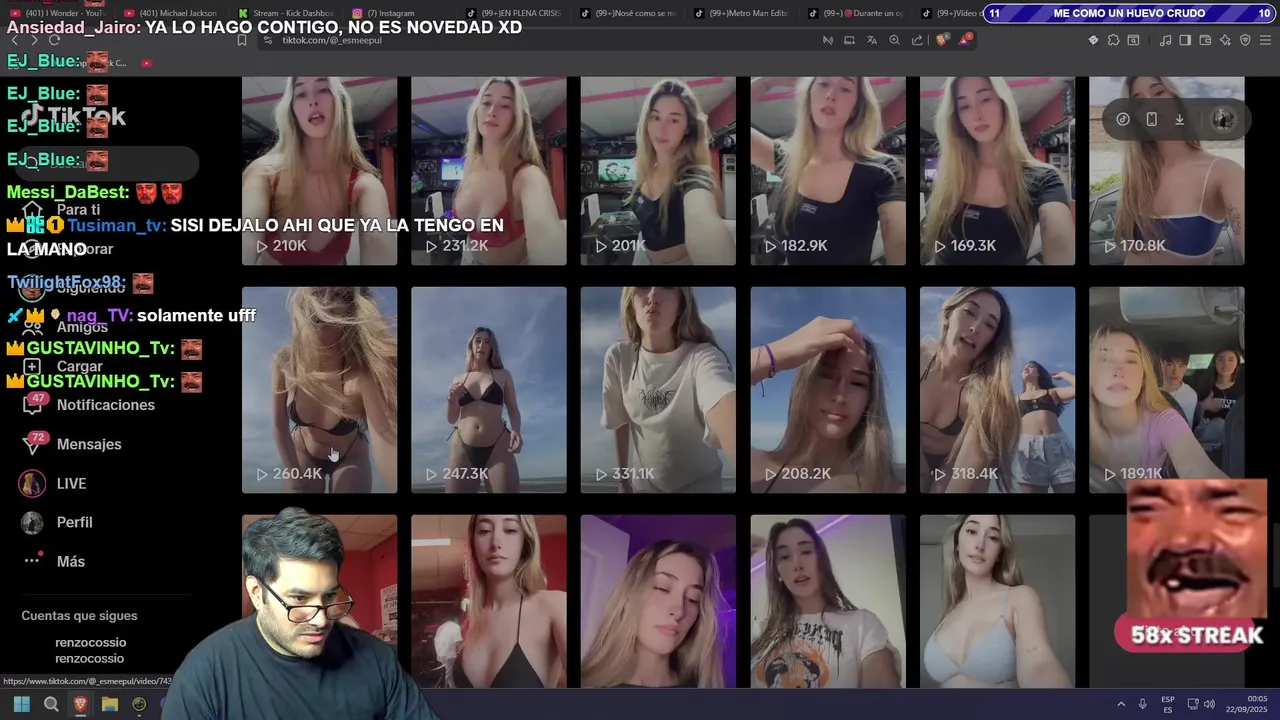Open video thumbnail with 170.8K views
Viewport: 1280px width, 720px height.
1167,171
